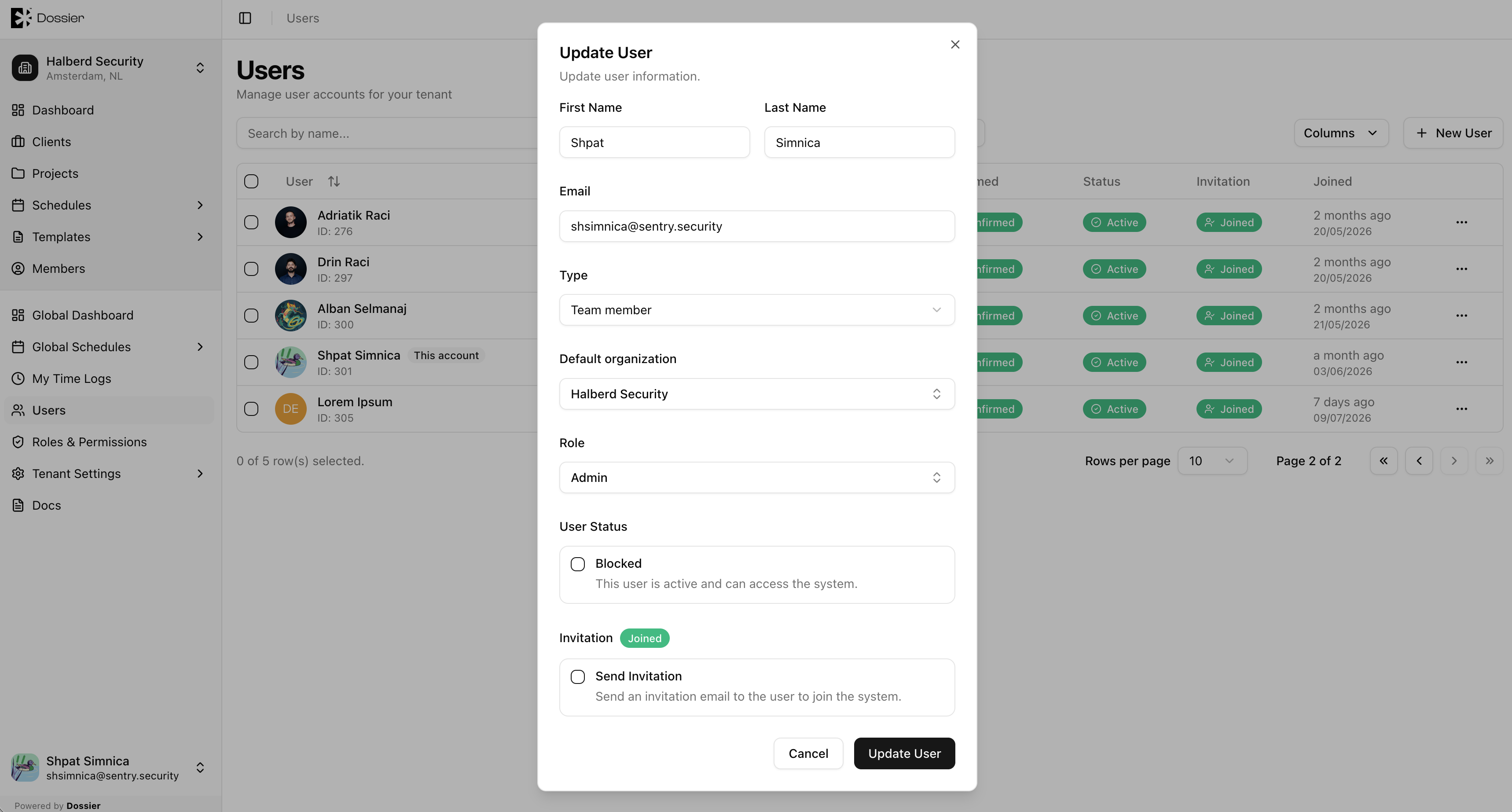Select the Drin Raci row checkbox
This screenshot has height=812, width=1512.
(x=251, y=269)
